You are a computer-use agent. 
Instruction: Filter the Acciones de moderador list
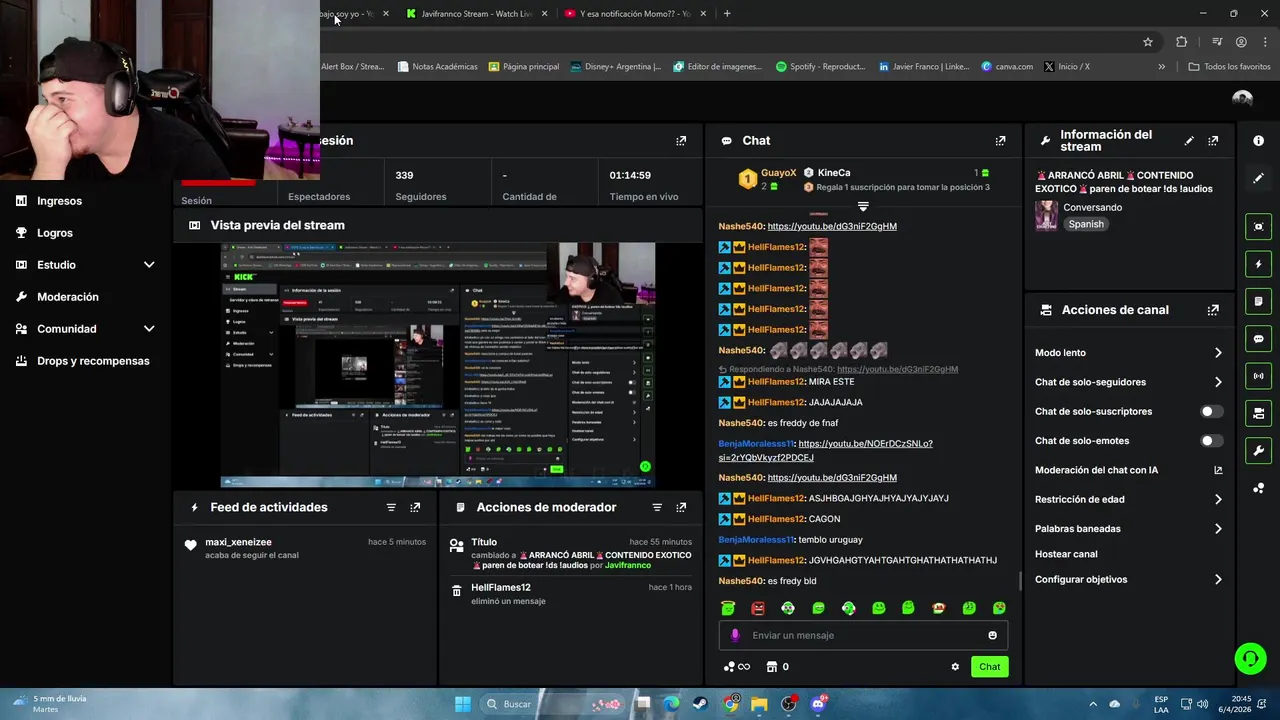tap(657, 508)
